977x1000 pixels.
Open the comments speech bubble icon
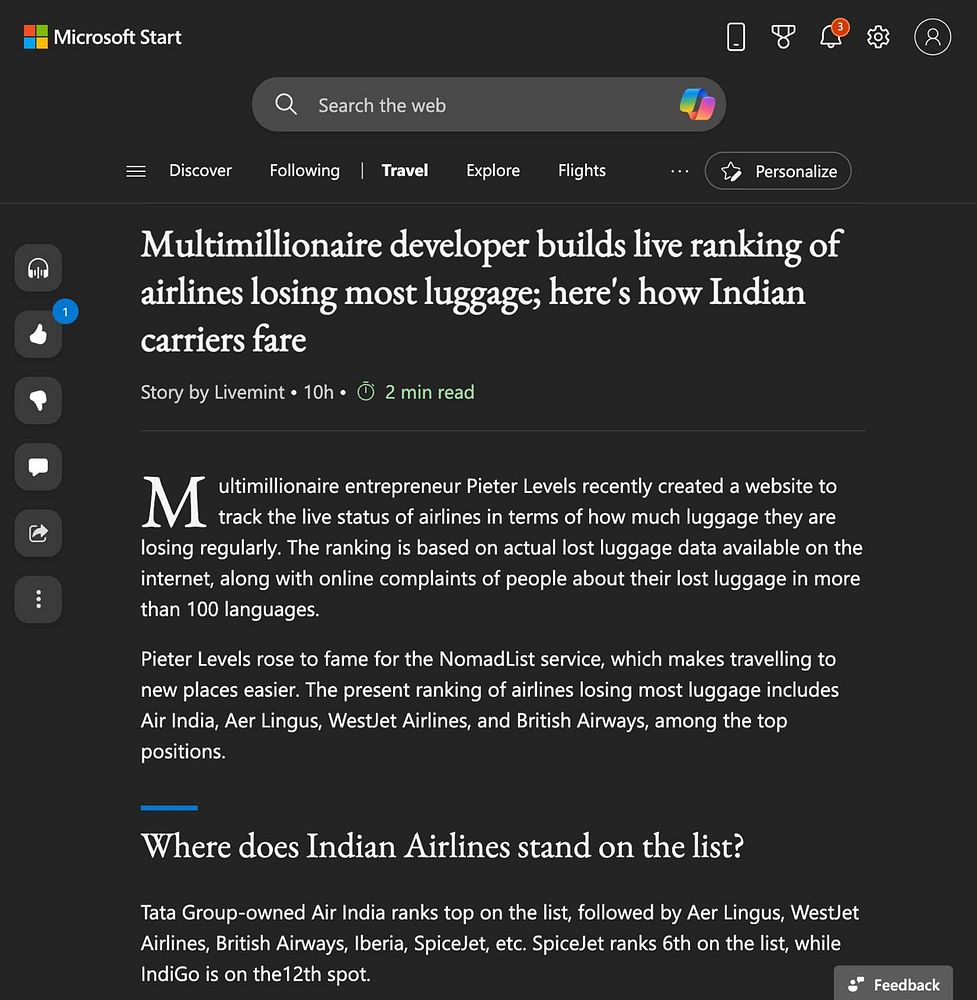pyautogui.click(x=38, y=467)
